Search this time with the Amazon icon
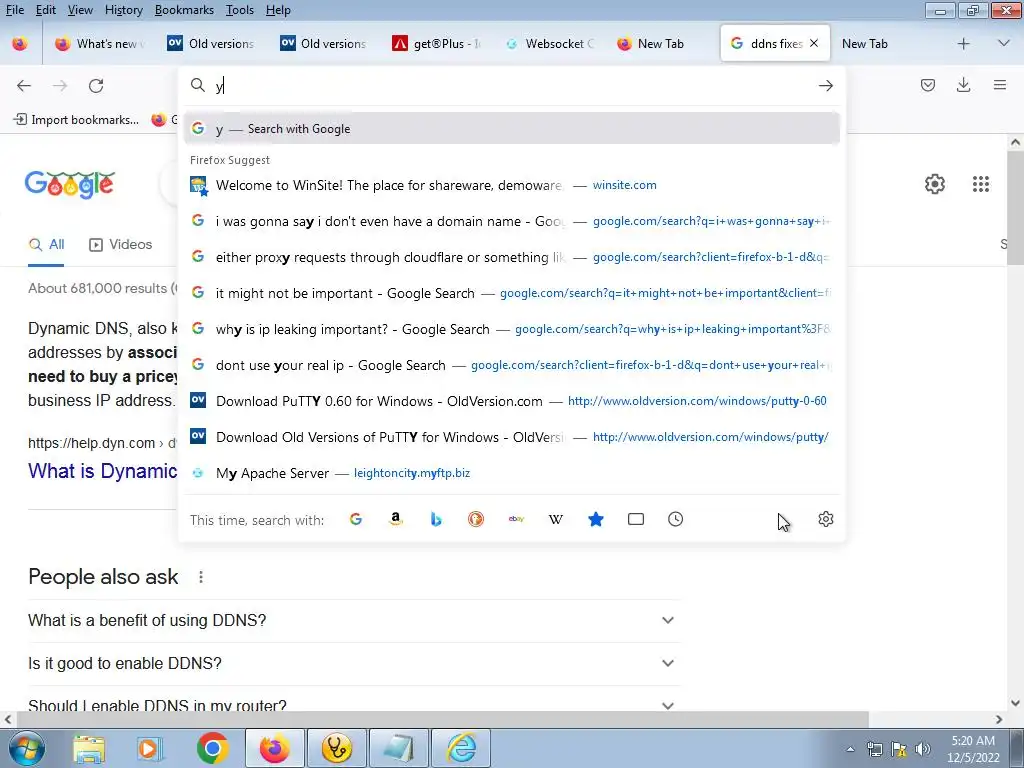Image resolution: width=1024 pixels, height=768 pixels. [x=396, y=519]
